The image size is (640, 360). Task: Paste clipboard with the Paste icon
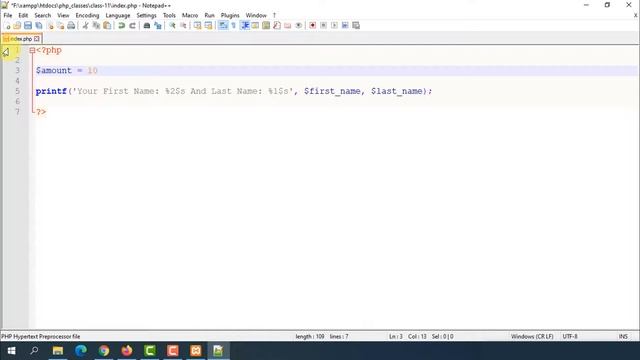107,26
